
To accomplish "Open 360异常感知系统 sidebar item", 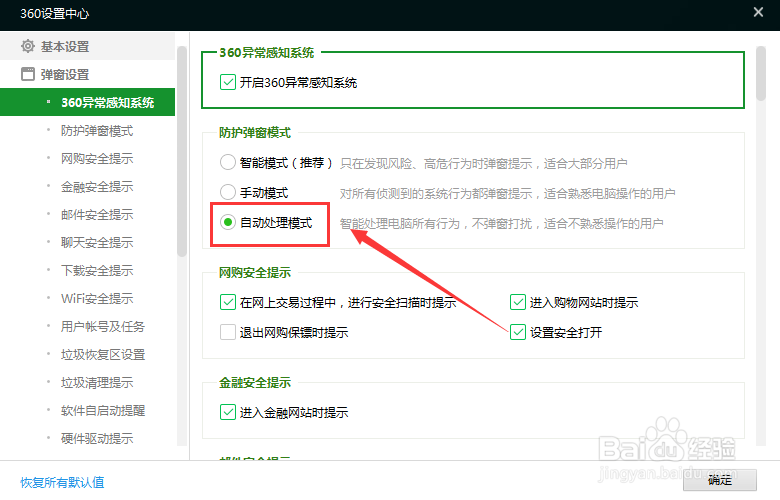I will pyautogui.click(x=88, y=102).
